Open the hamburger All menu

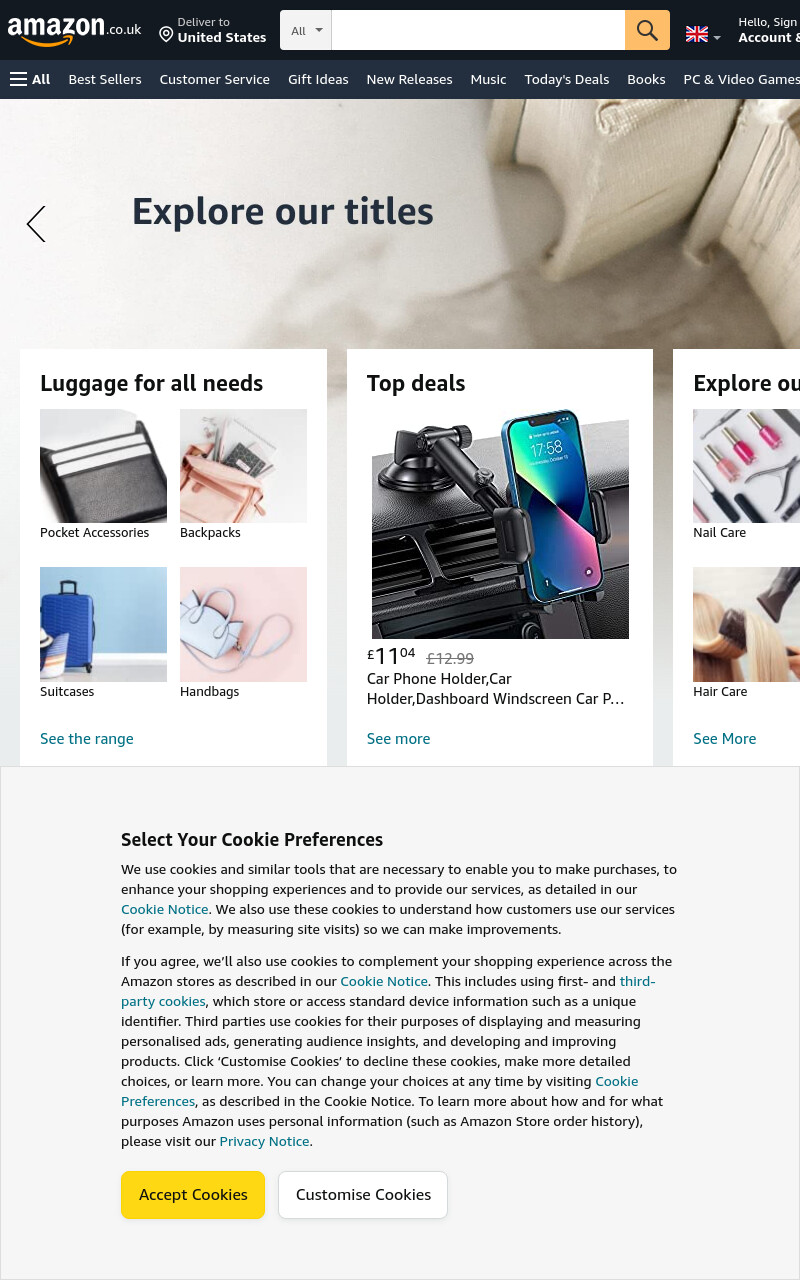coord(30,79)
